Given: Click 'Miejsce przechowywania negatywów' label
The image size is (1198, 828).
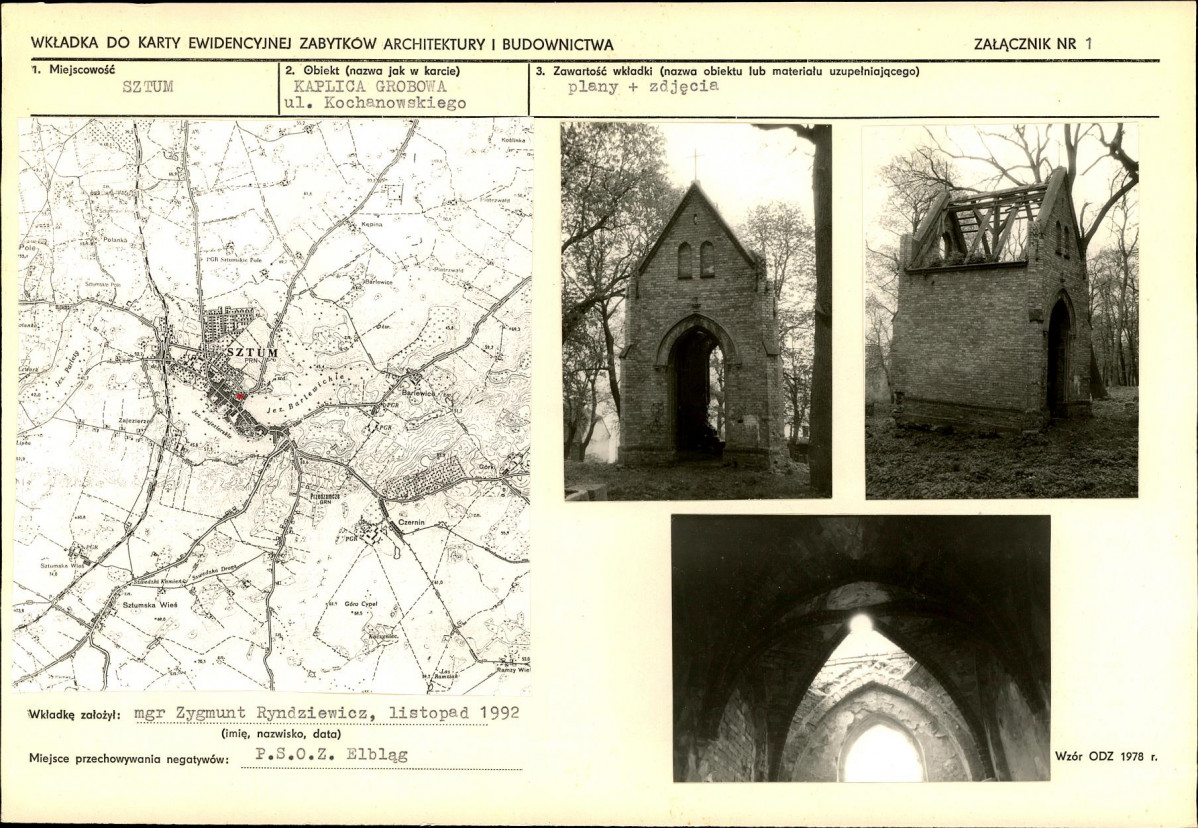Looking at the screenshot, I should point(129,759).
